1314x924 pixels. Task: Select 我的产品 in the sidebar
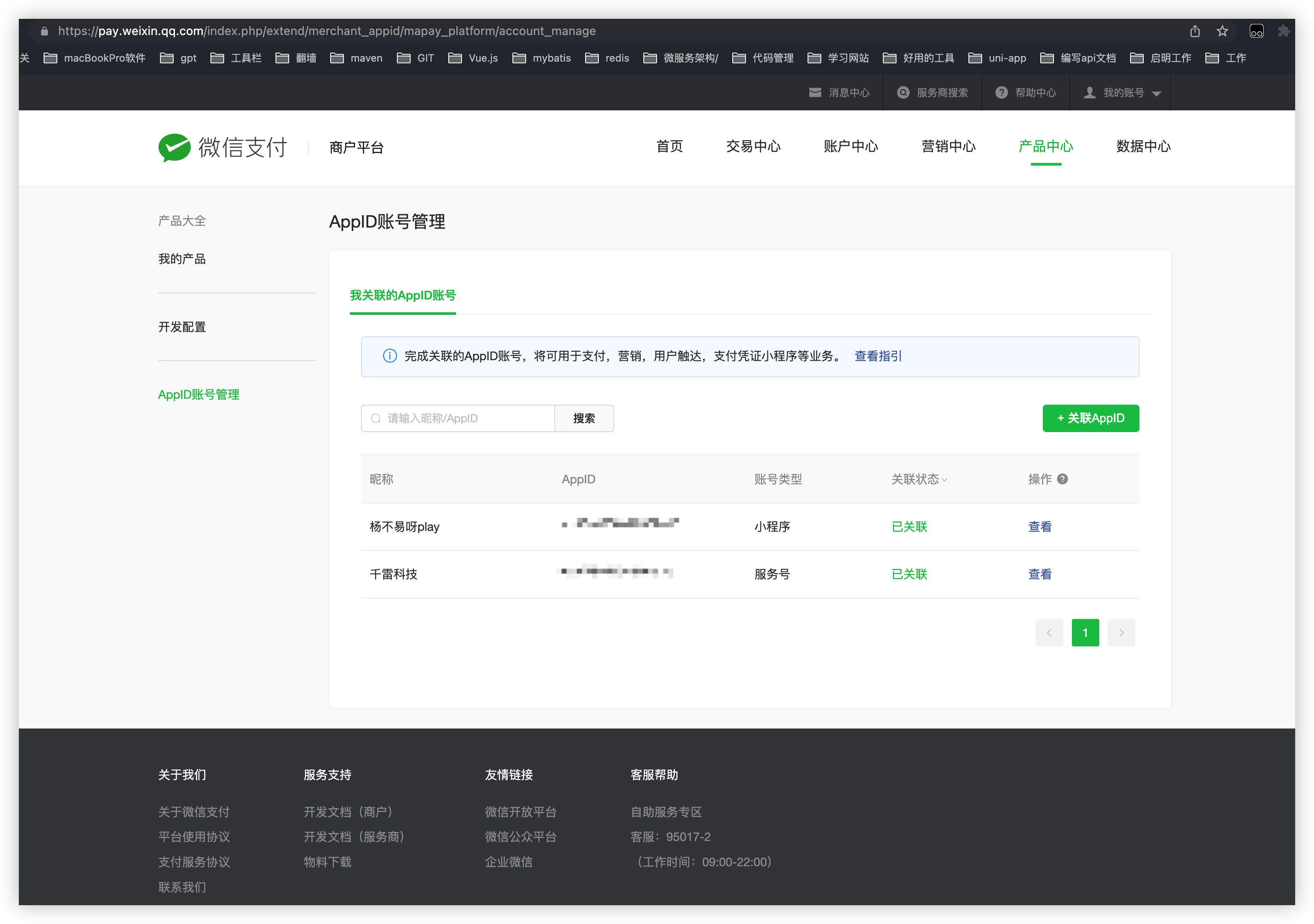(x=182, y=259)
